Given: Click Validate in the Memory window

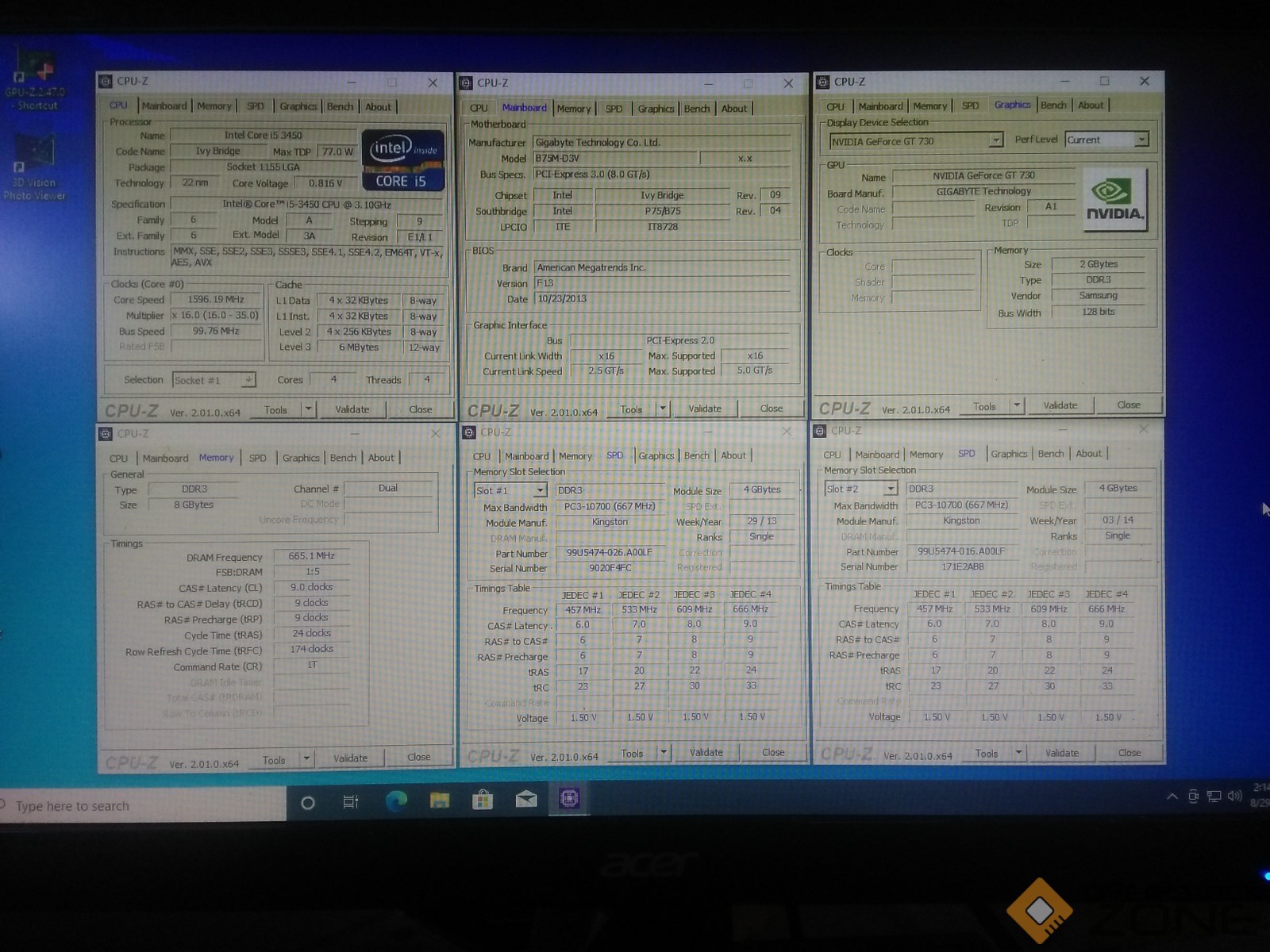Looking at the screenshot, I should click(350, 758).
